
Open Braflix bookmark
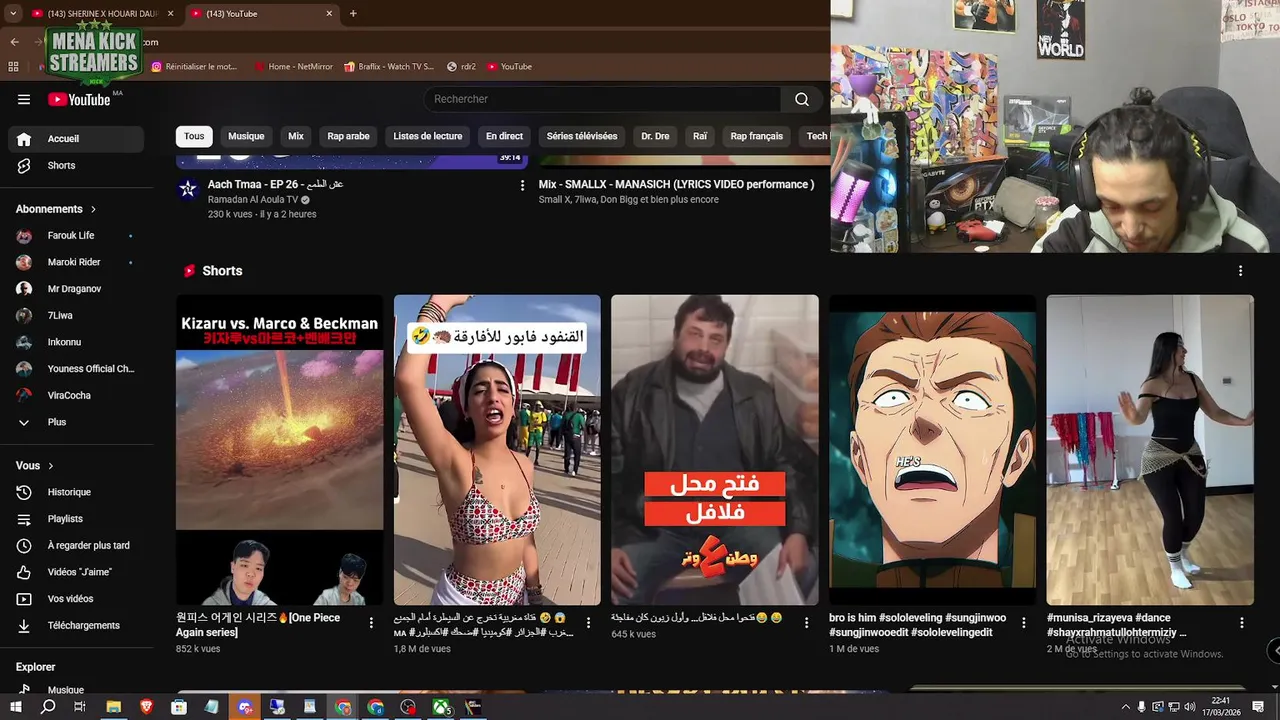click(388, 67)
